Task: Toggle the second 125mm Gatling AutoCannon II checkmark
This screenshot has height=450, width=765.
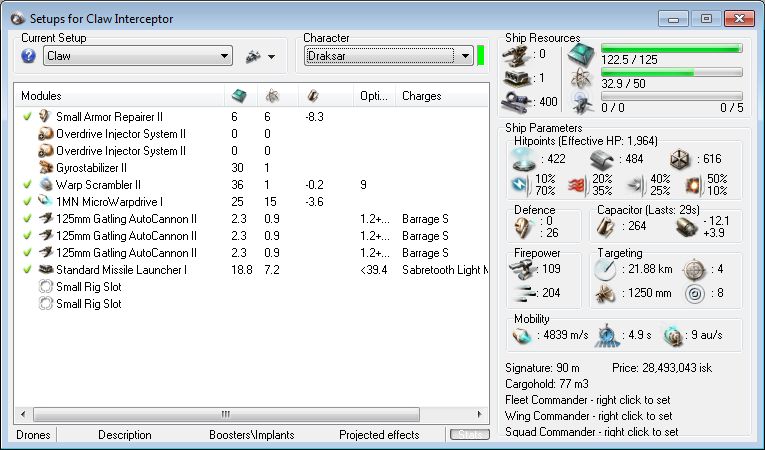Action: 27,235
